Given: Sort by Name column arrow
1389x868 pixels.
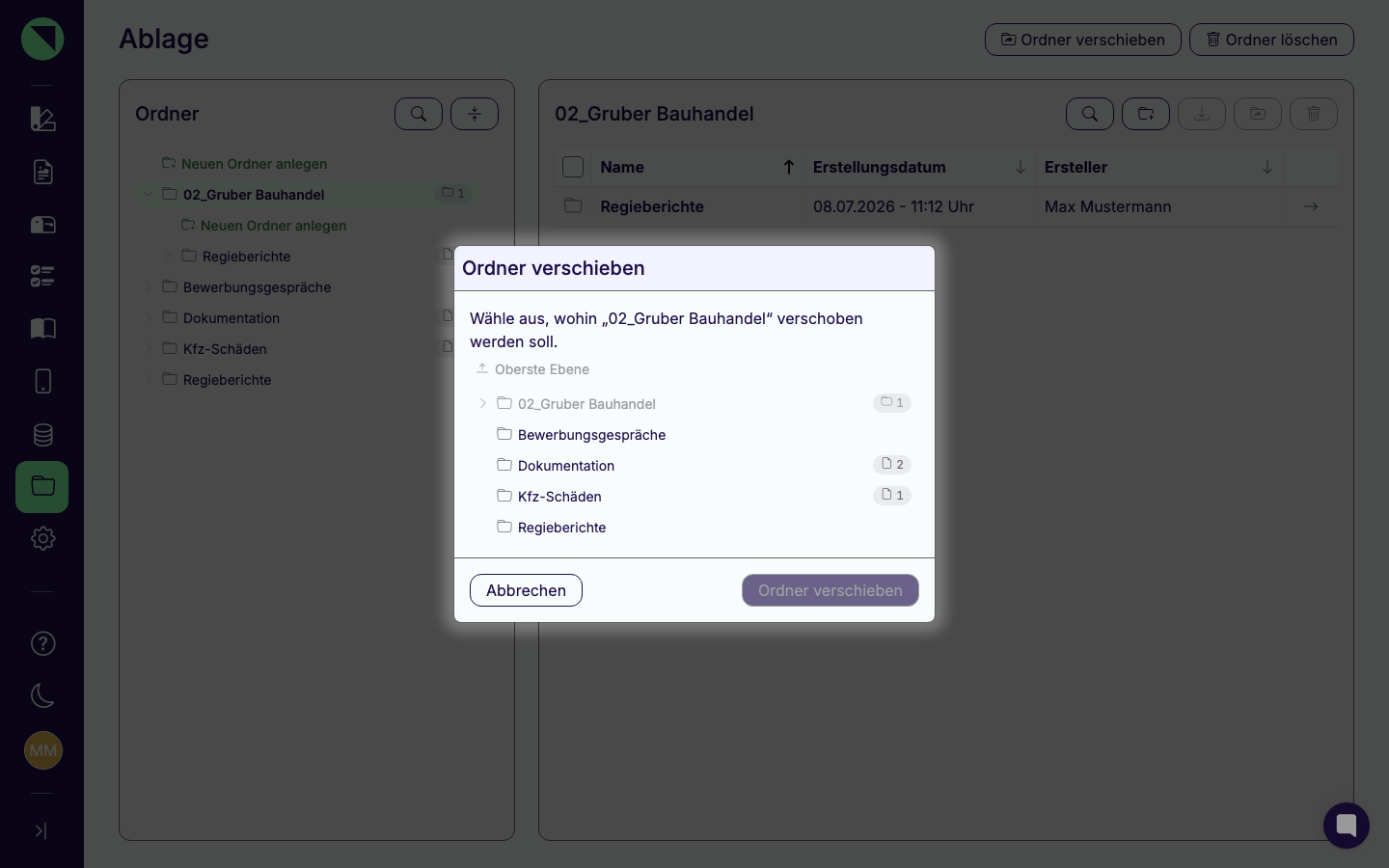Looking at the screenshot, I should [788, 167].
